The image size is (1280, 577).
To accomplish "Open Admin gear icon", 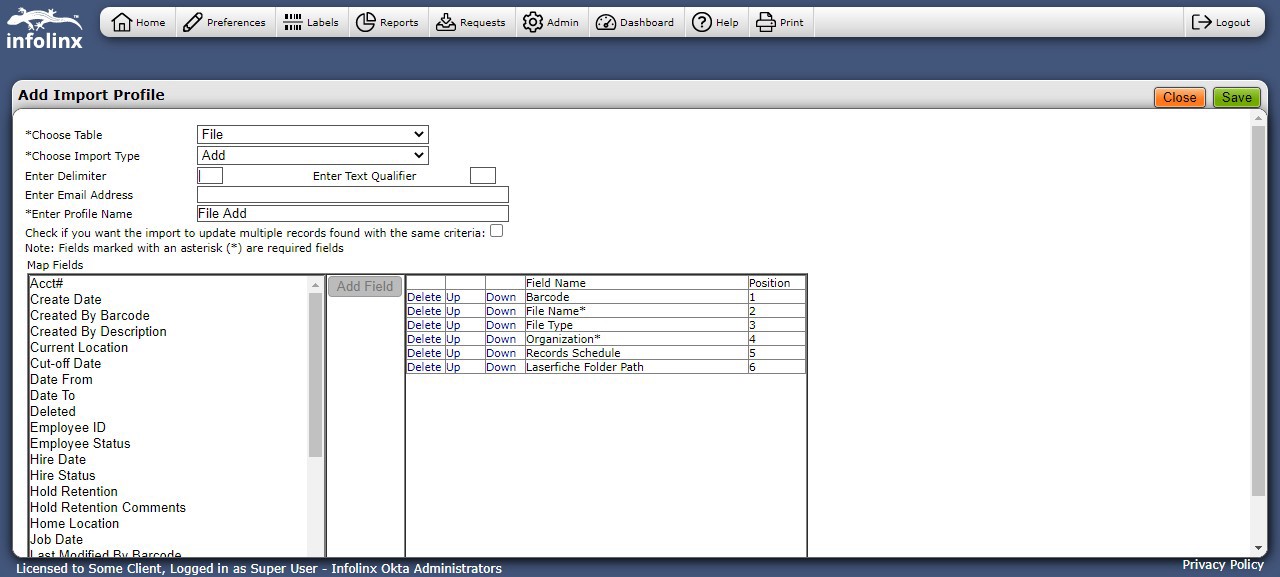I will pos(533,22).
